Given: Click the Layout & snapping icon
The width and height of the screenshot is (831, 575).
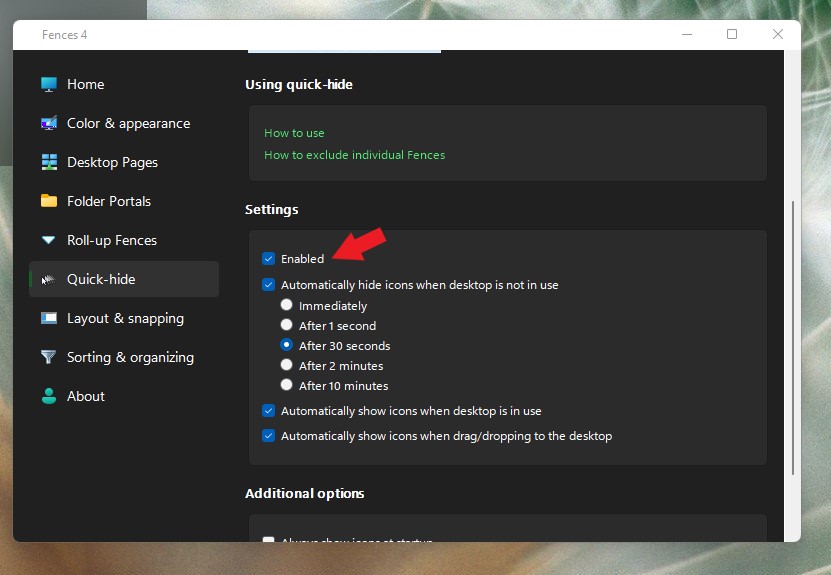Looking at the screenshot, I should tap(49, 318).
